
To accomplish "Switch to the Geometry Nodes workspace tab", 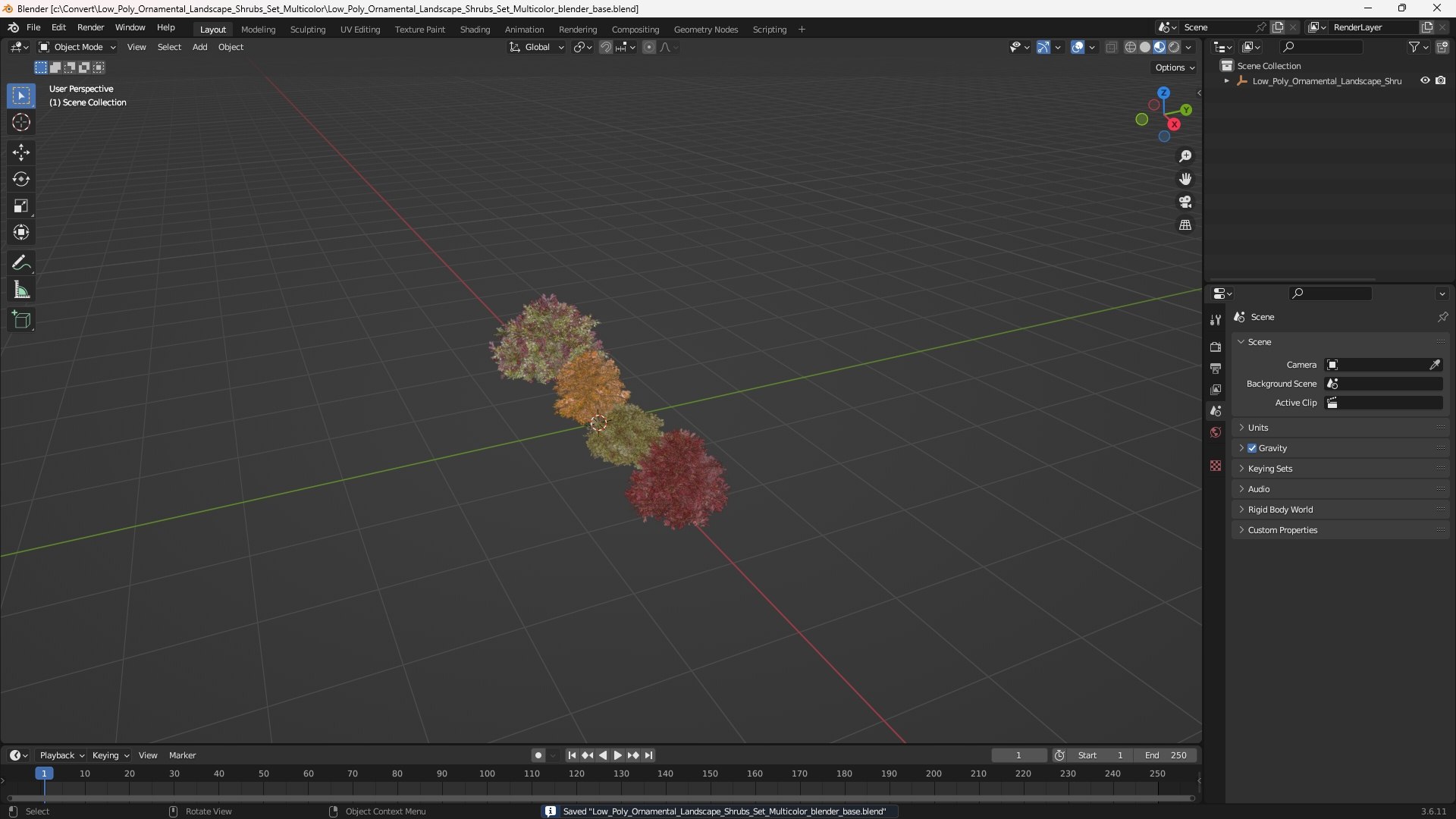I will [705, 30].
